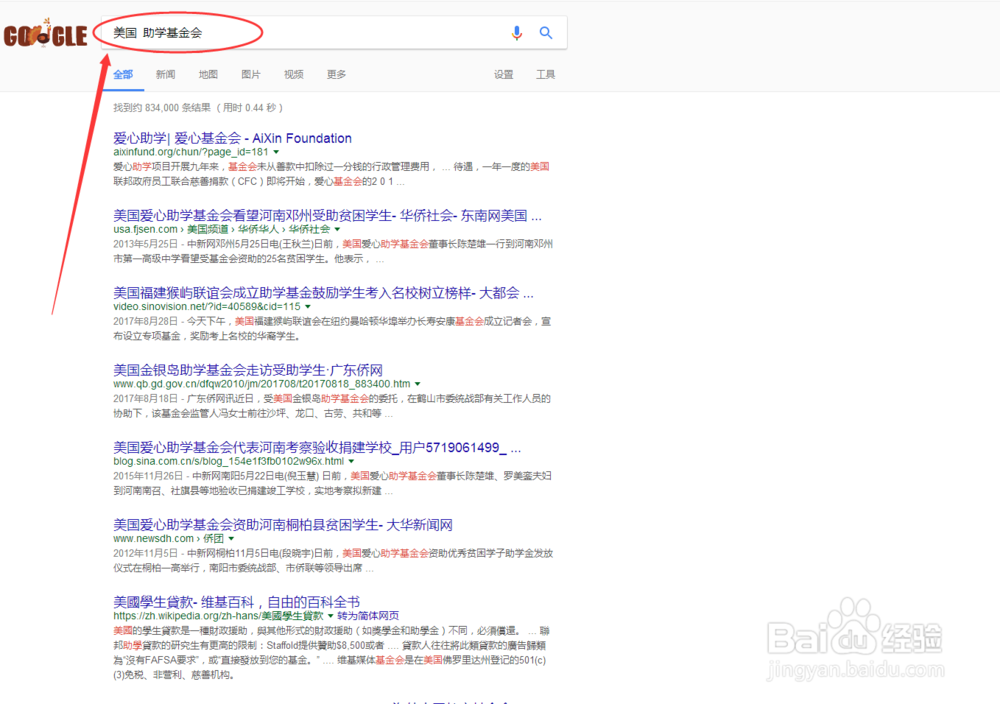This screenshot has width=1000, height=704.
Task: Expand the arrow next to www.qb.gd.gov.cn URL
Action: [x=418, y=384]
